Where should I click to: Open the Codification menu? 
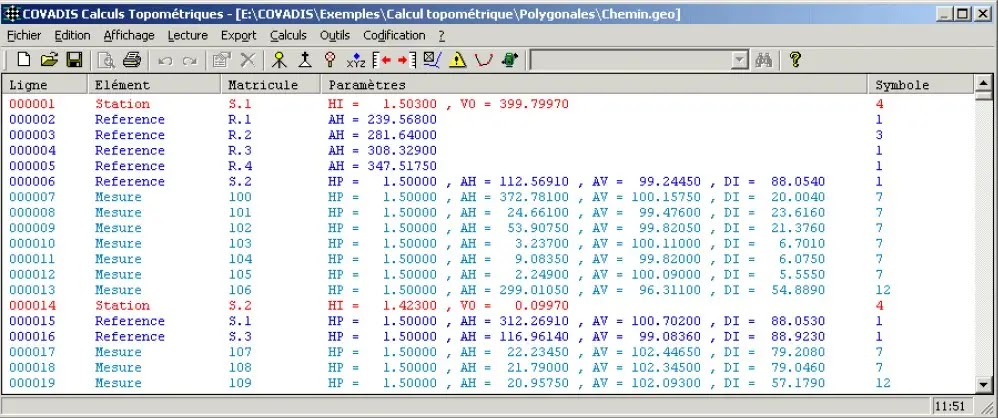(x=394, y=36)
